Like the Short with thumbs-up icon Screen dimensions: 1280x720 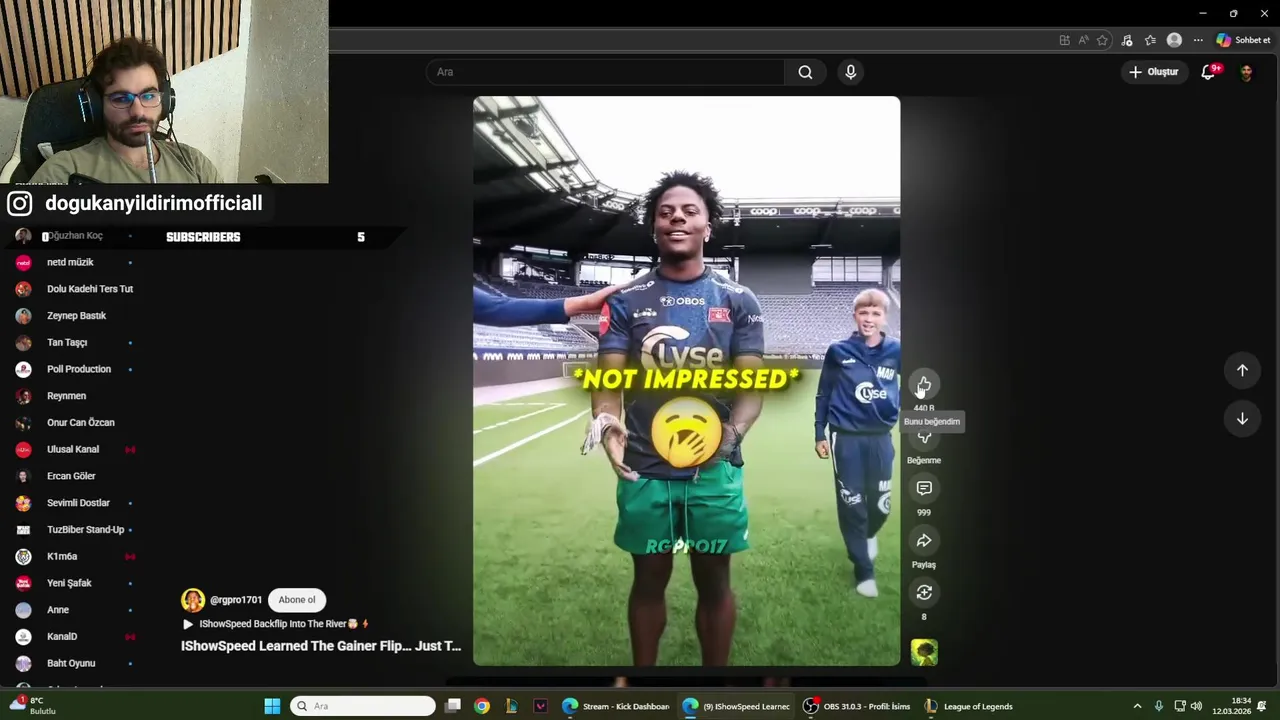click(924, 385)
